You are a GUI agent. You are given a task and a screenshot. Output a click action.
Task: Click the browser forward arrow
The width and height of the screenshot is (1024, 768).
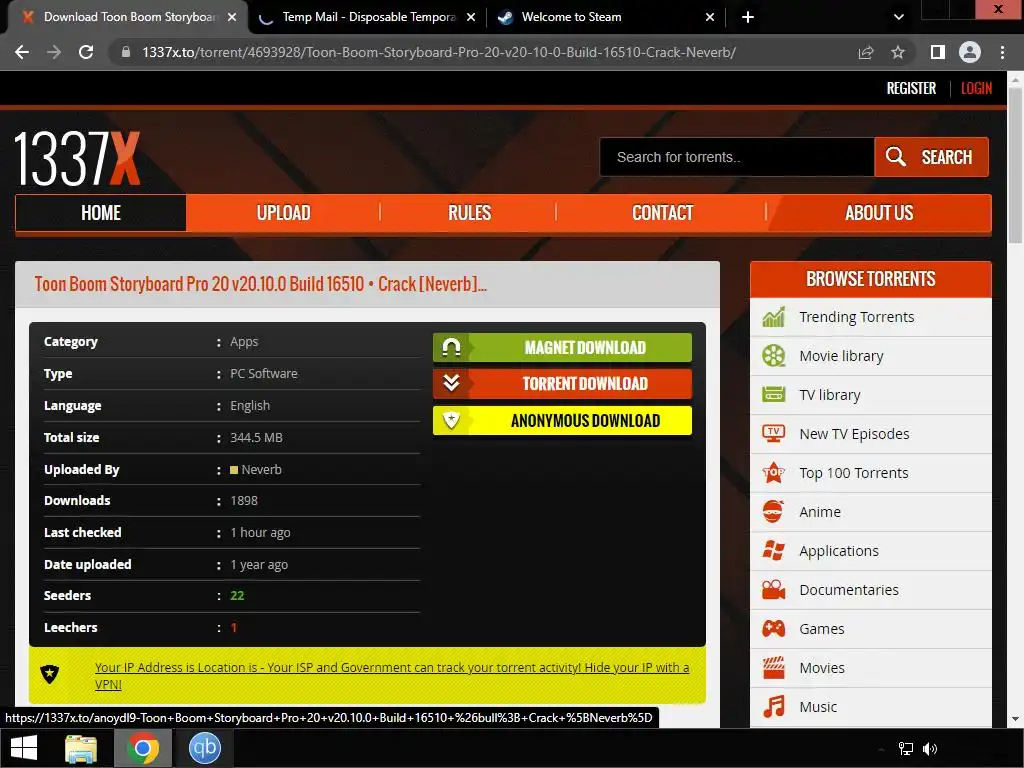[54, 52]
